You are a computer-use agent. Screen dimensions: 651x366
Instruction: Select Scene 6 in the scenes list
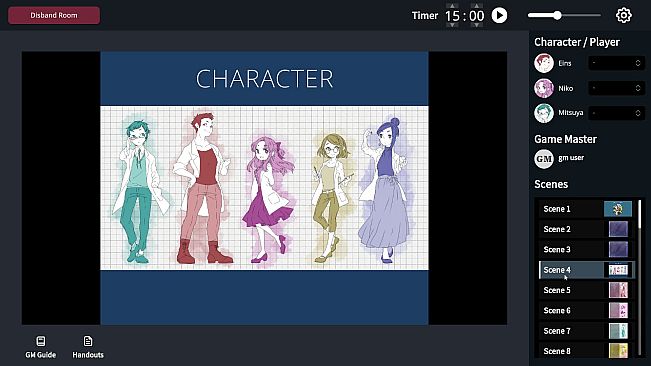(587, 310)
